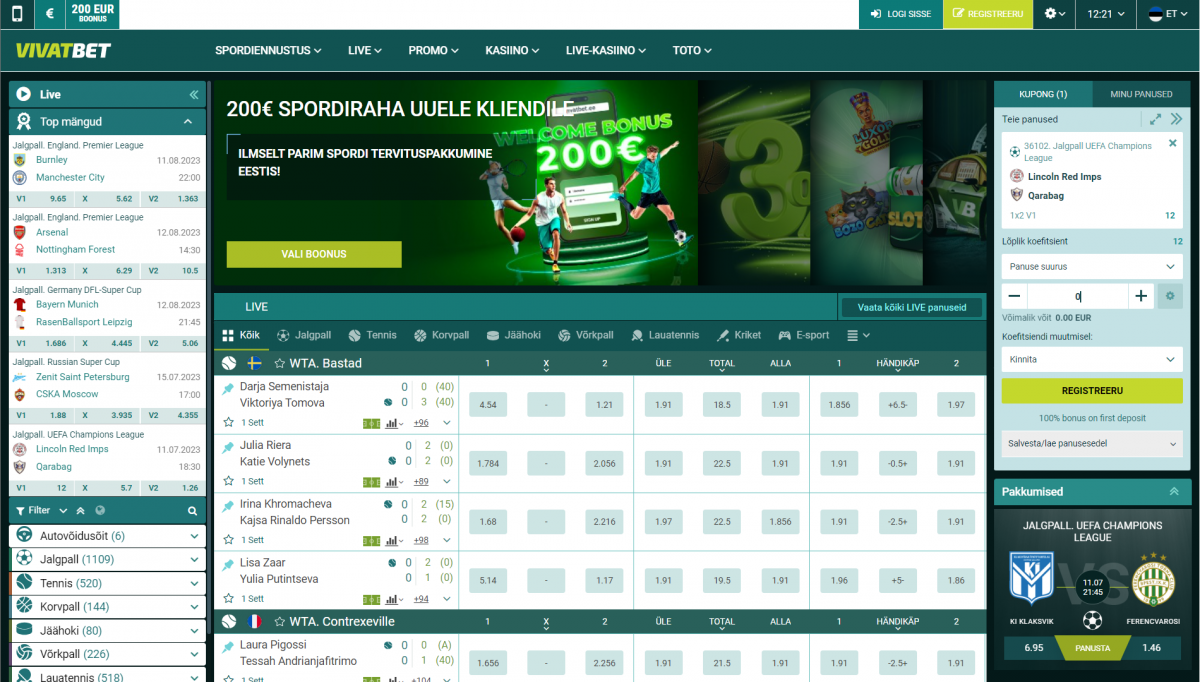Viewport: 1200px width, 682px height.
Task: Click the bet slip stake settings gear
Action: (1170, 296)
